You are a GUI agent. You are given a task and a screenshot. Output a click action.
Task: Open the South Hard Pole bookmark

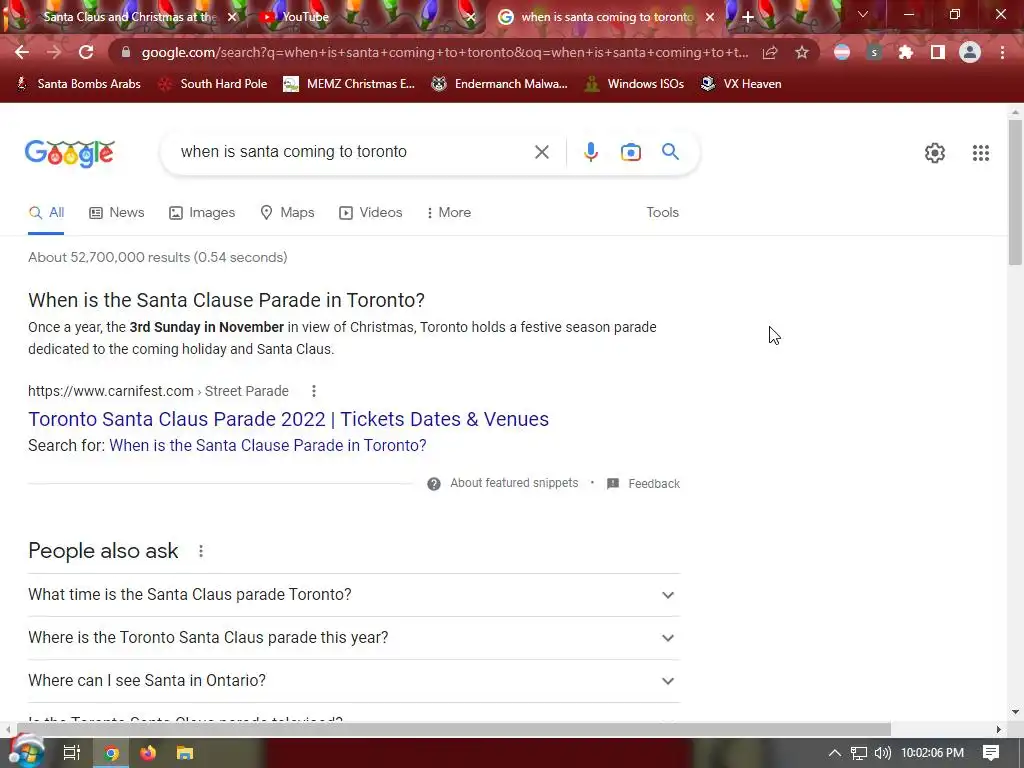pos(214,84)
